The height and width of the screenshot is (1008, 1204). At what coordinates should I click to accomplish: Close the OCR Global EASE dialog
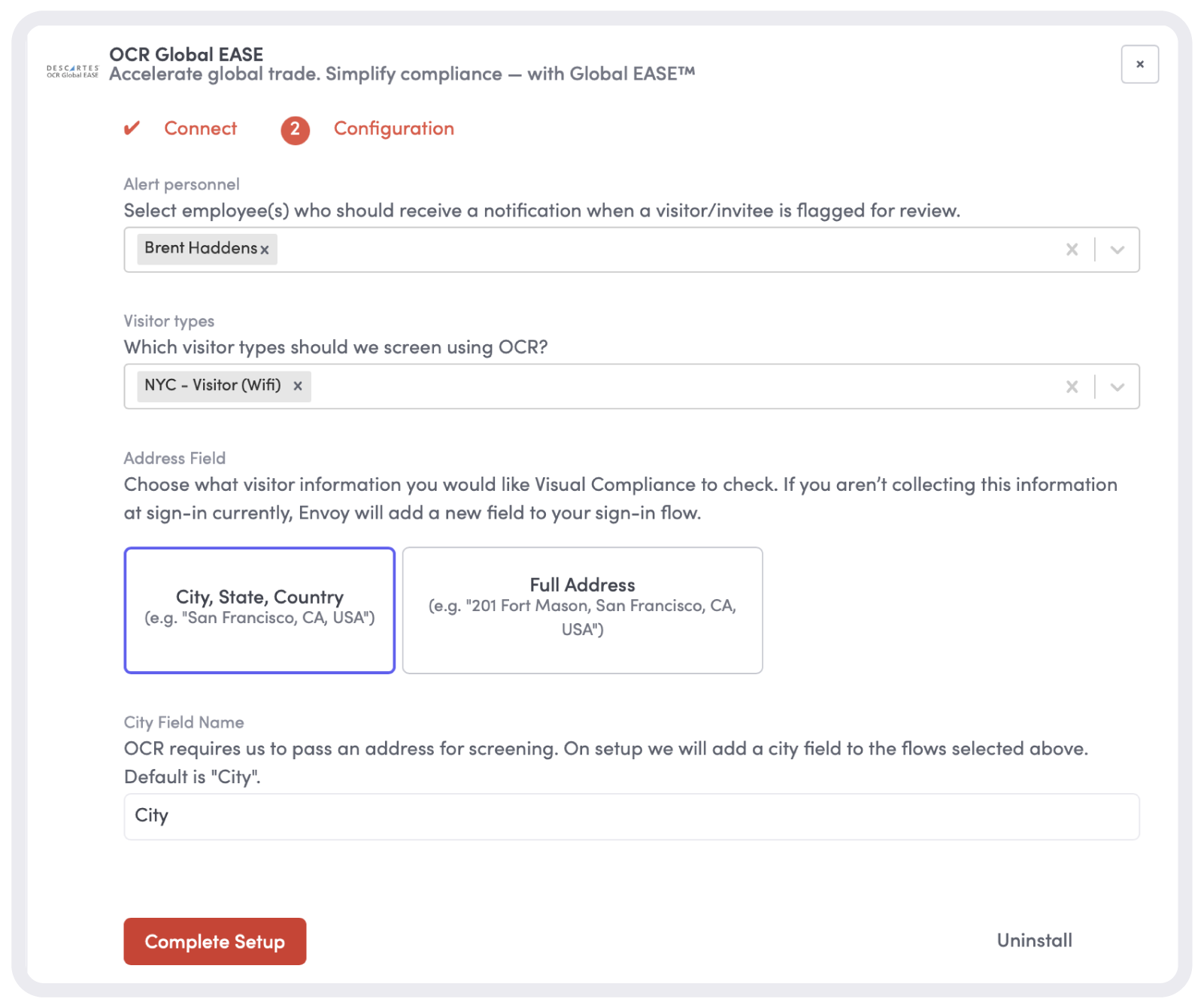click(x=1139, y=64)
